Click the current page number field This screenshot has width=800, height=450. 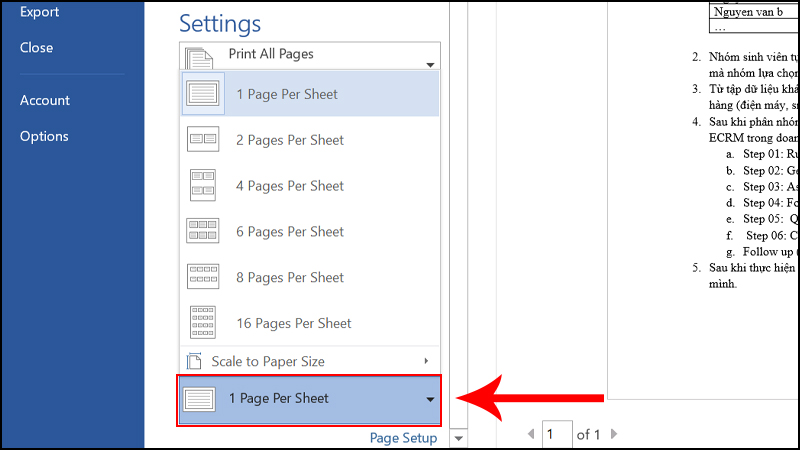click(x=556, y=434)
